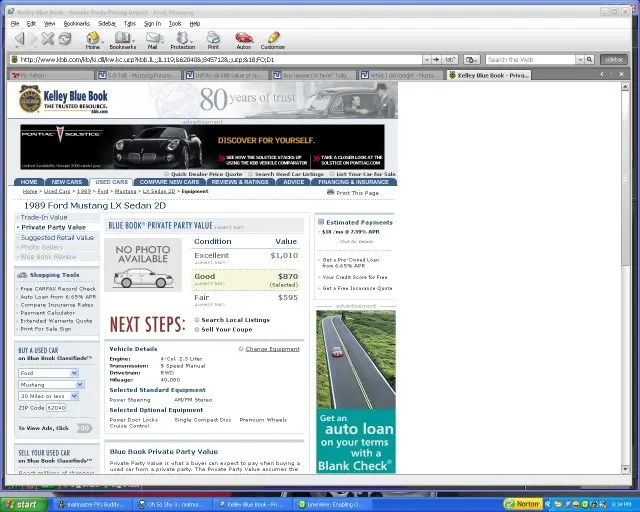The height and width of the screenshot is (512, 640).
Task: Go back with the Back arrow
Action: tap(19, 38)
